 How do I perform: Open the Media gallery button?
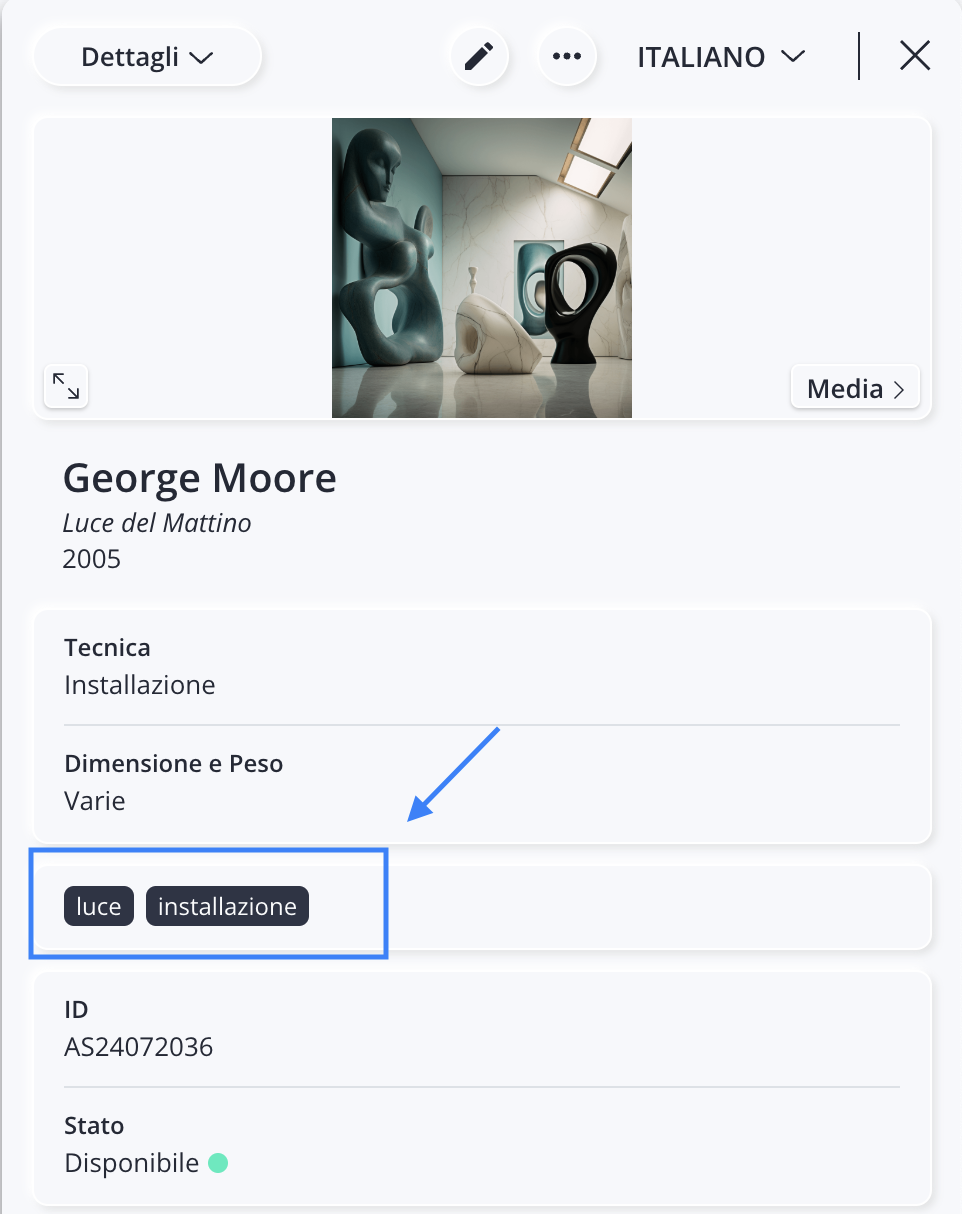[x=855, y=388]
